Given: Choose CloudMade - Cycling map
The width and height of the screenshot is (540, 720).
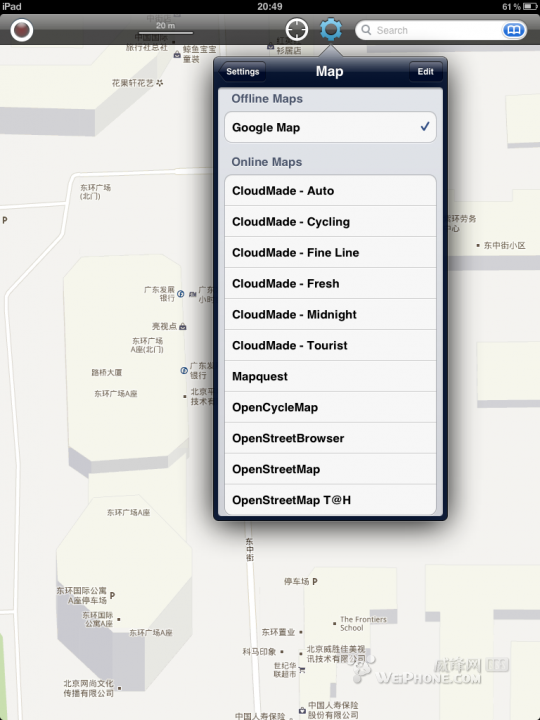Looking at the screenshot, I should point(330,221).
